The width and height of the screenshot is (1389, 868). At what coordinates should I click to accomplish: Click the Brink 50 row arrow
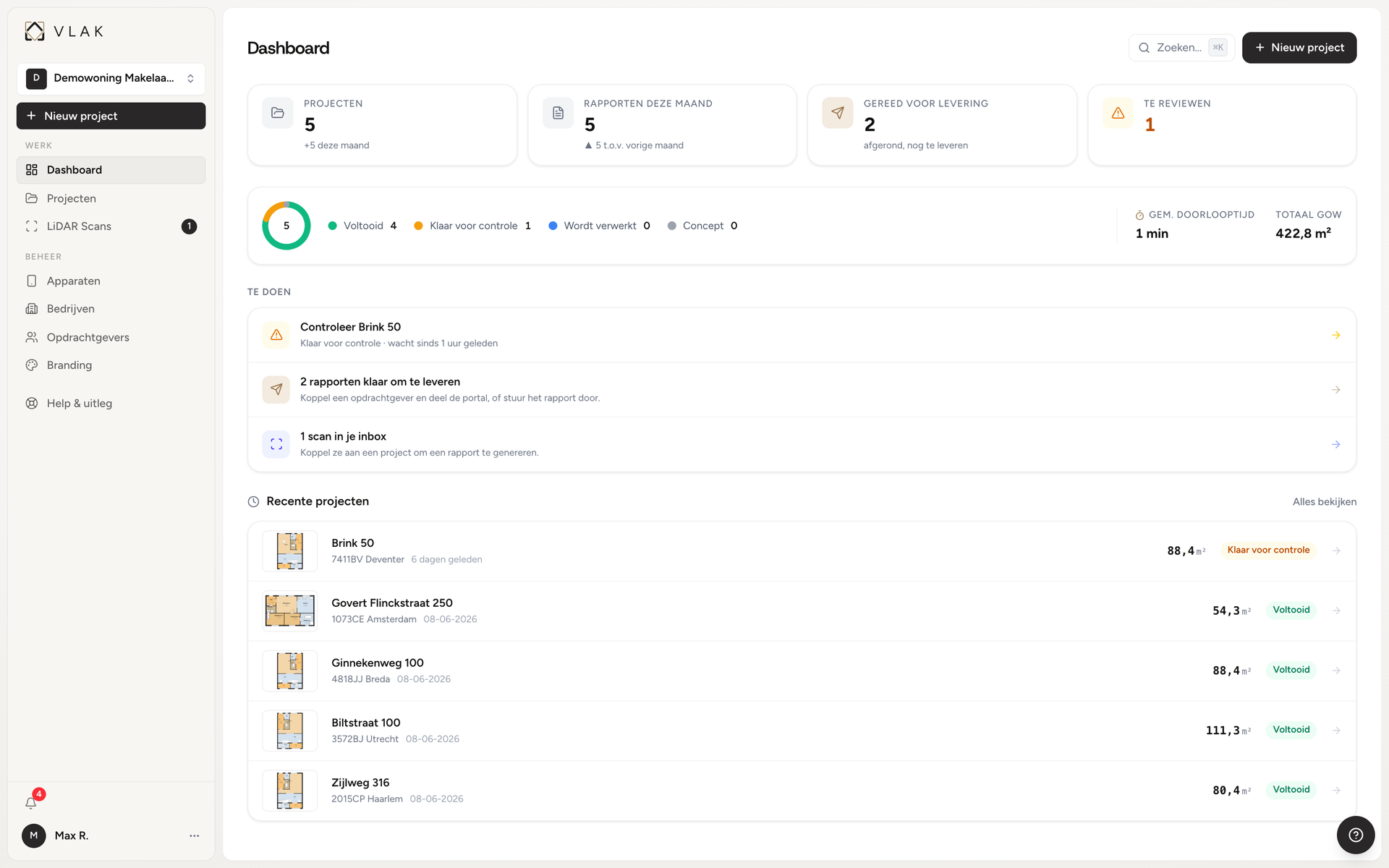tap(1337, 550)
